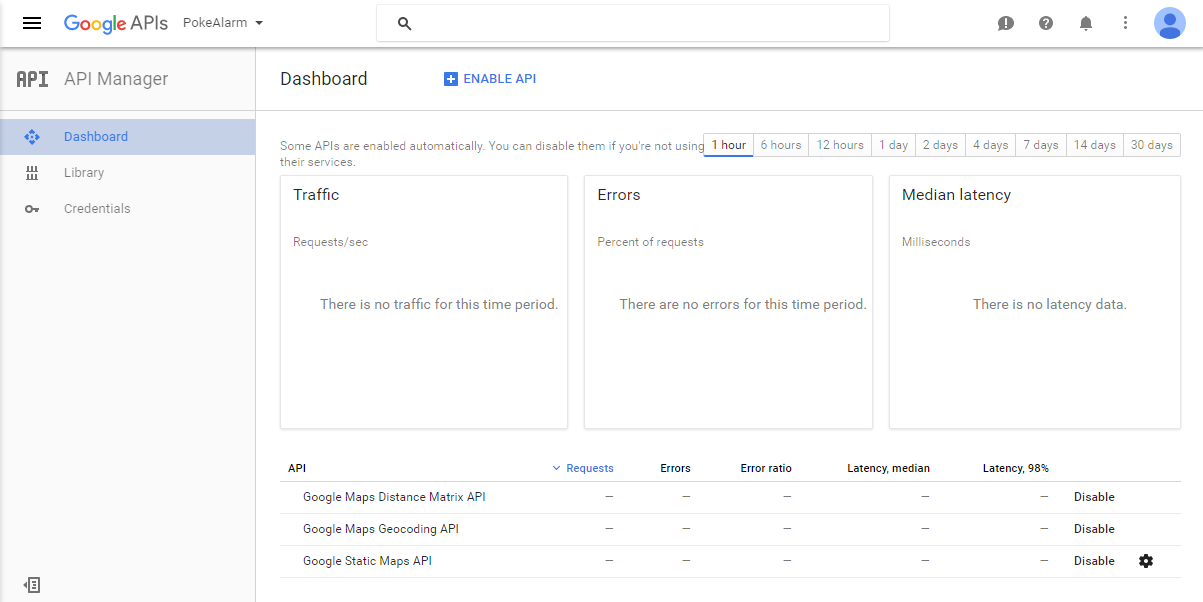Select the 2 days time range
This screenshot has width=1203, height=602.
pyautogui.click(x=940, y=145)
